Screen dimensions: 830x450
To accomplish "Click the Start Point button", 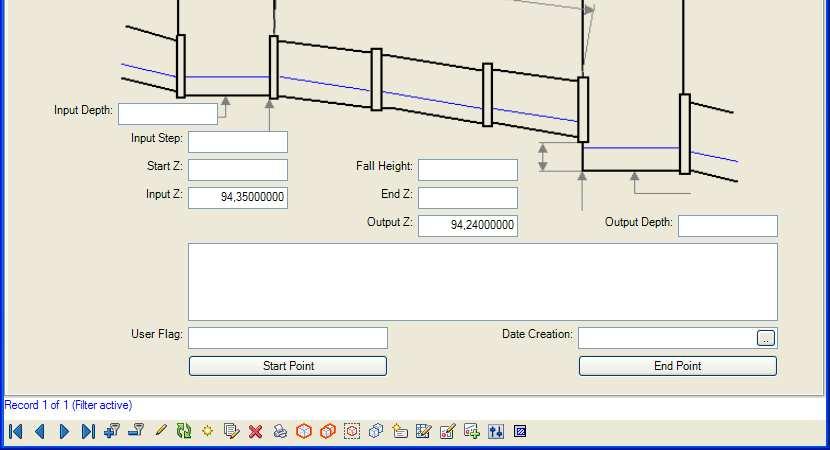I will pos(288,366).
